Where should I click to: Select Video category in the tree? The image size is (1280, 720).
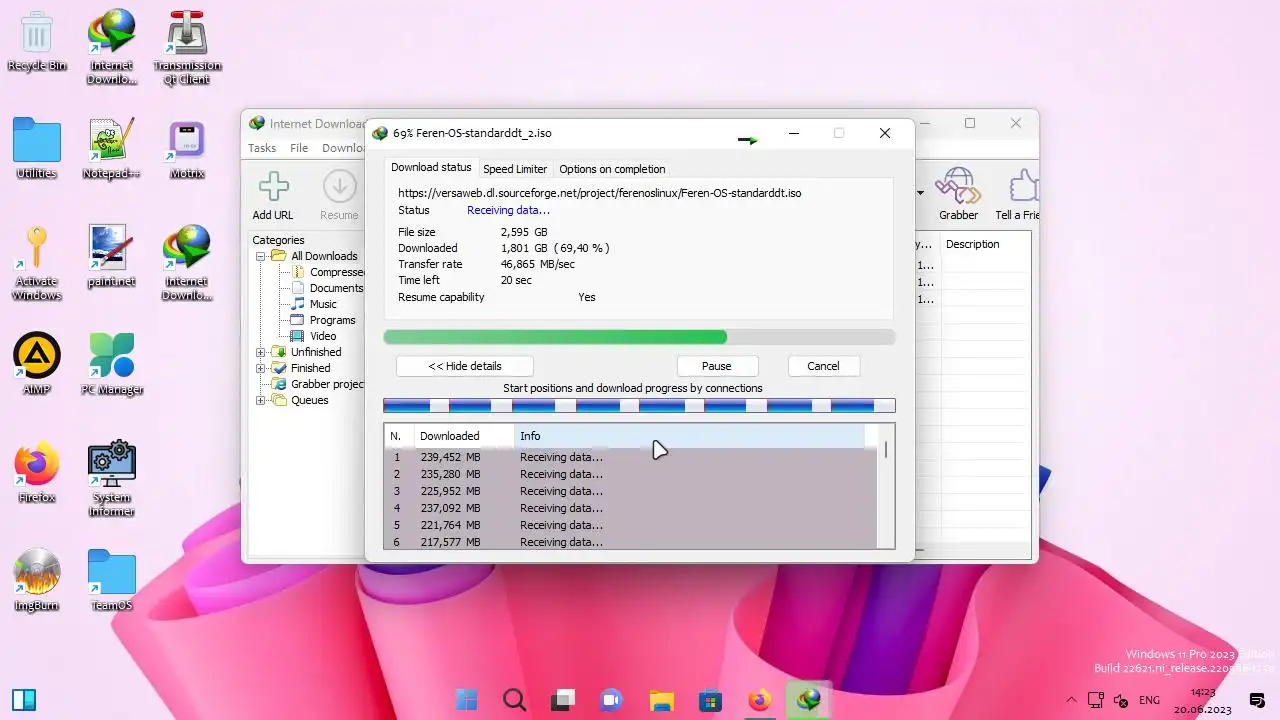tap(323, 336)
